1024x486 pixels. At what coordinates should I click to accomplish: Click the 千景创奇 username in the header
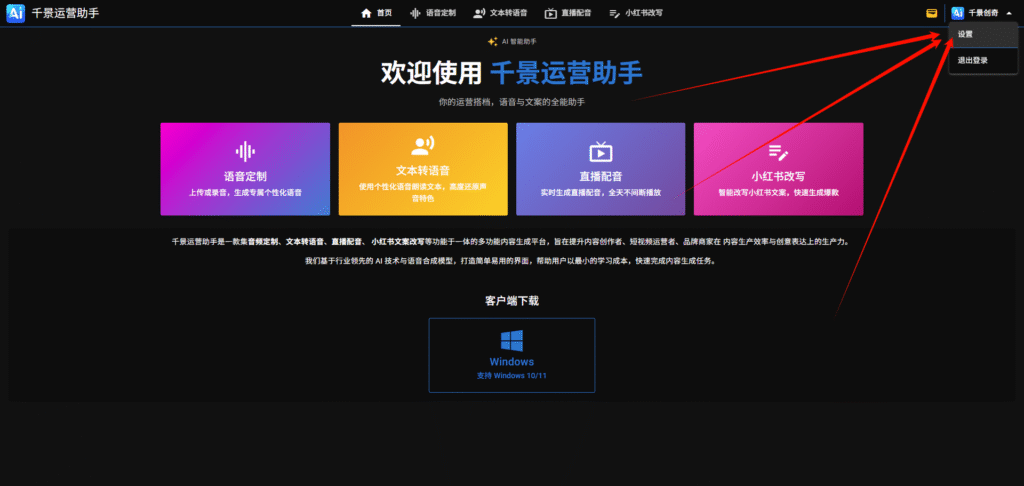983,13
